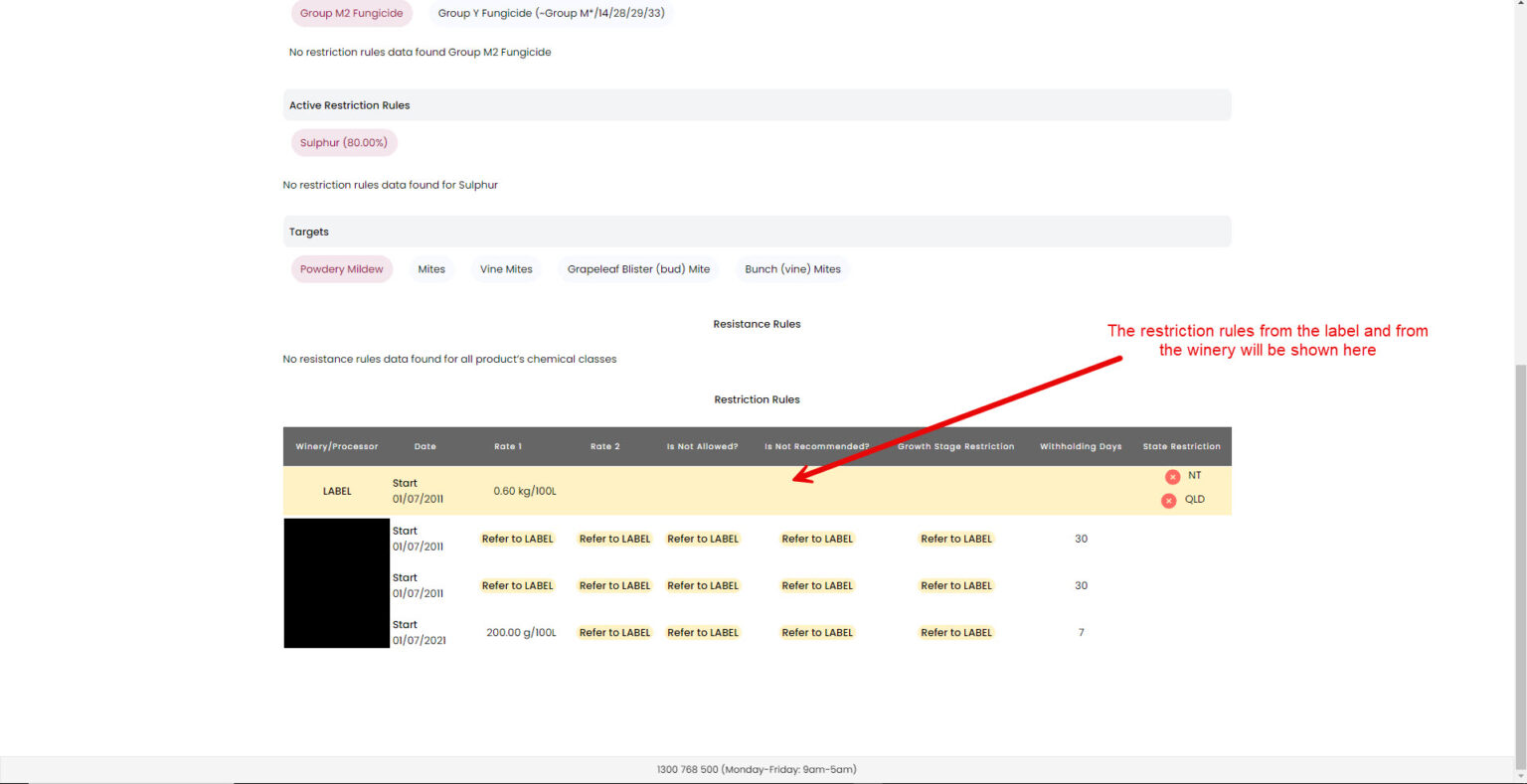The height and width of the screenshot is (784, 1527).
Task: Click the Withholding Days column header
Action: point(1081,447)
